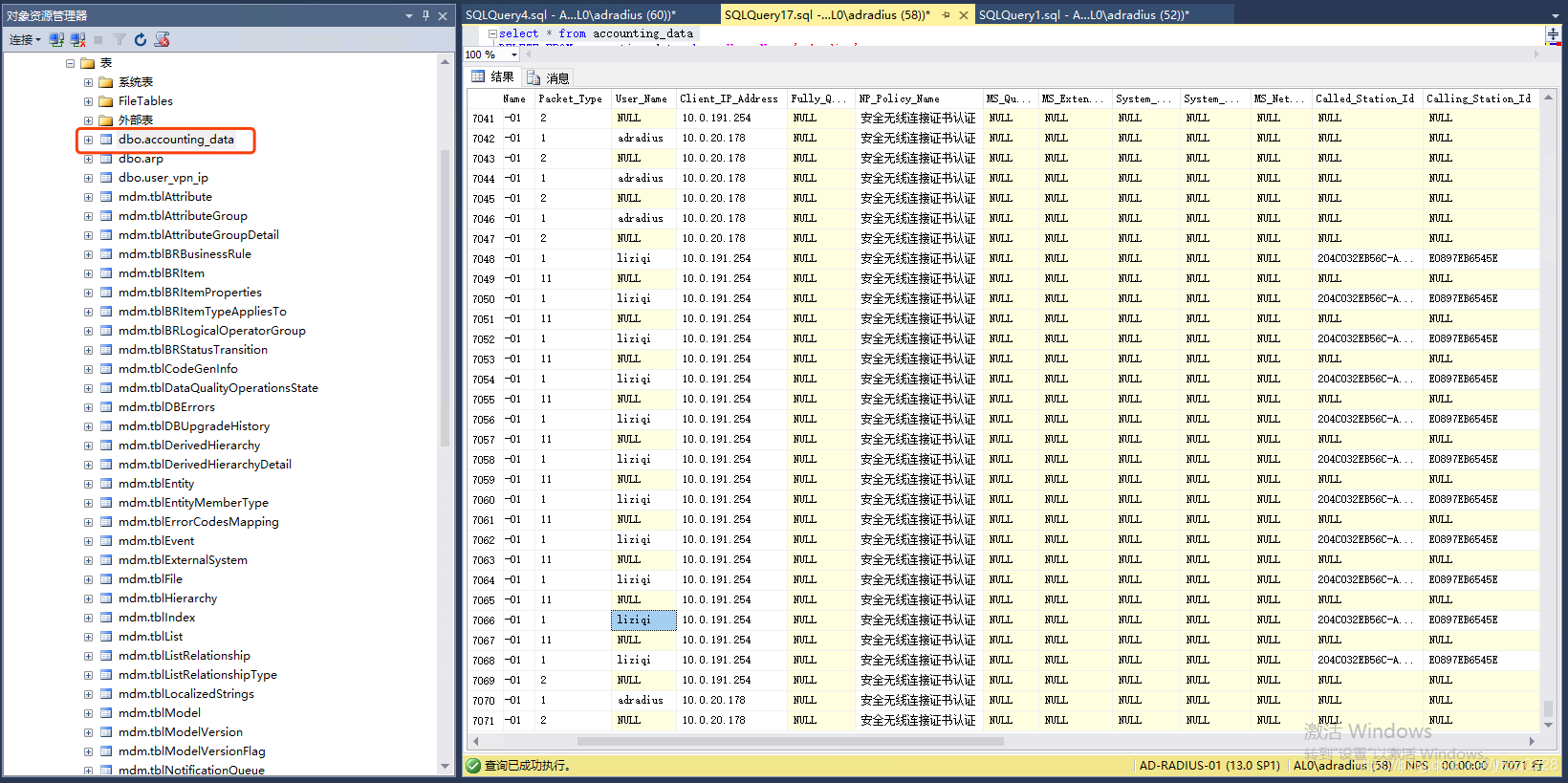Select the mdm.tblDerivedHierarchyDetail tree item
Screen dimensions: 1568x783
[x=205, y=465]
